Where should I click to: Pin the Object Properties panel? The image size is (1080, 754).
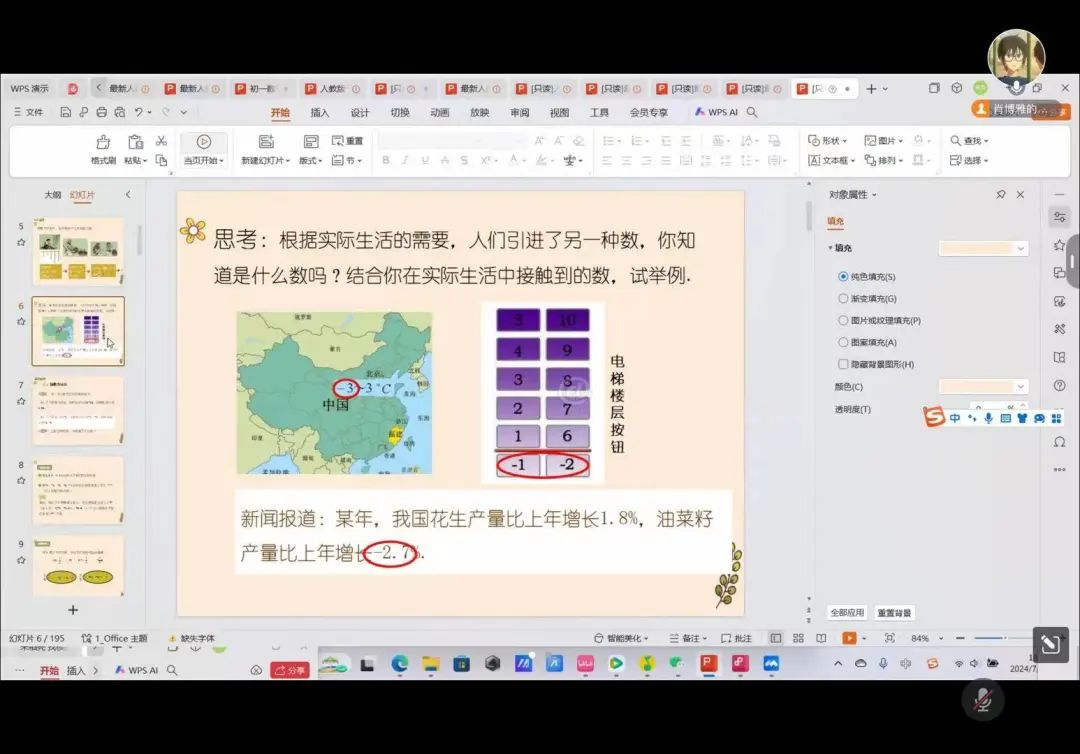[1001, 195]
